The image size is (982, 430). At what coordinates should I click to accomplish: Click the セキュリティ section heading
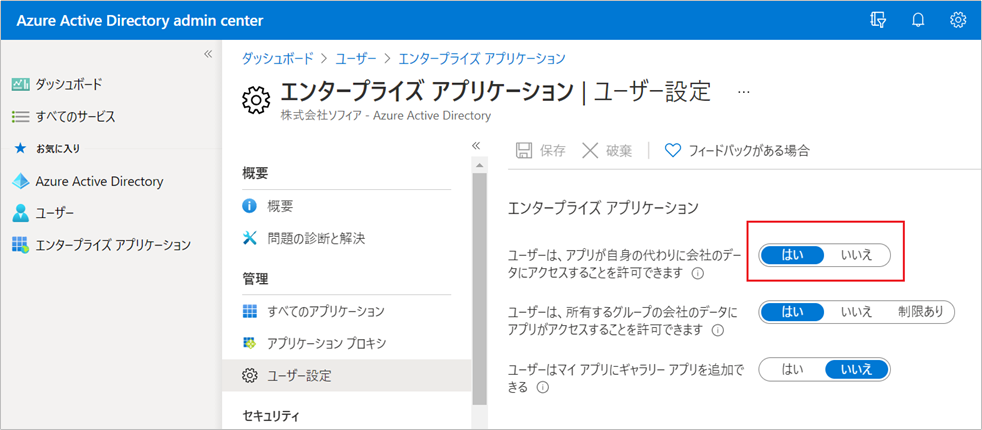coord(271,416)
